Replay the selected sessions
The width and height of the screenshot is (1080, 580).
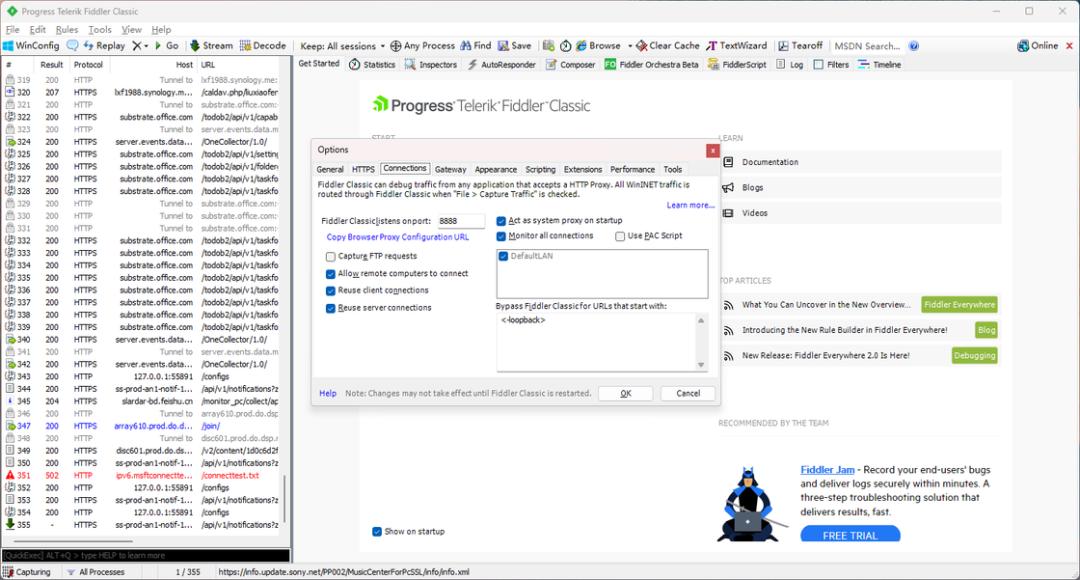pyautogui.click(x=104, y=45)
